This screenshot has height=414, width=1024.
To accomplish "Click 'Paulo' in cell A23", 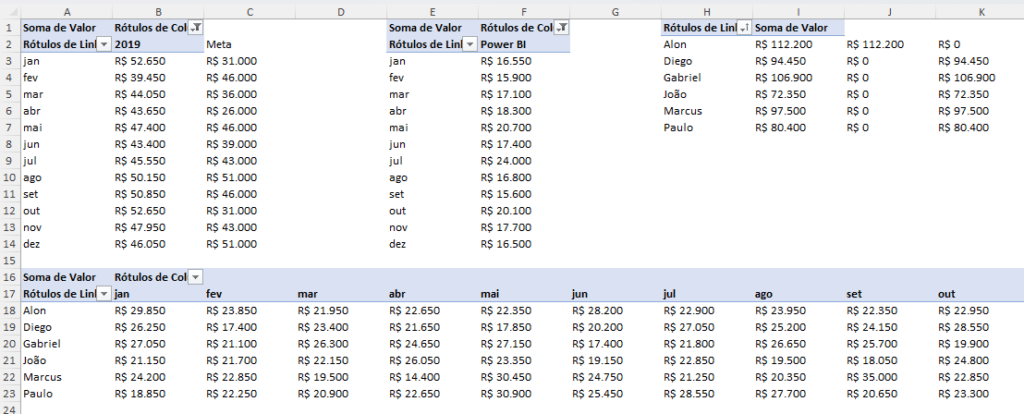I will point(37,394).
